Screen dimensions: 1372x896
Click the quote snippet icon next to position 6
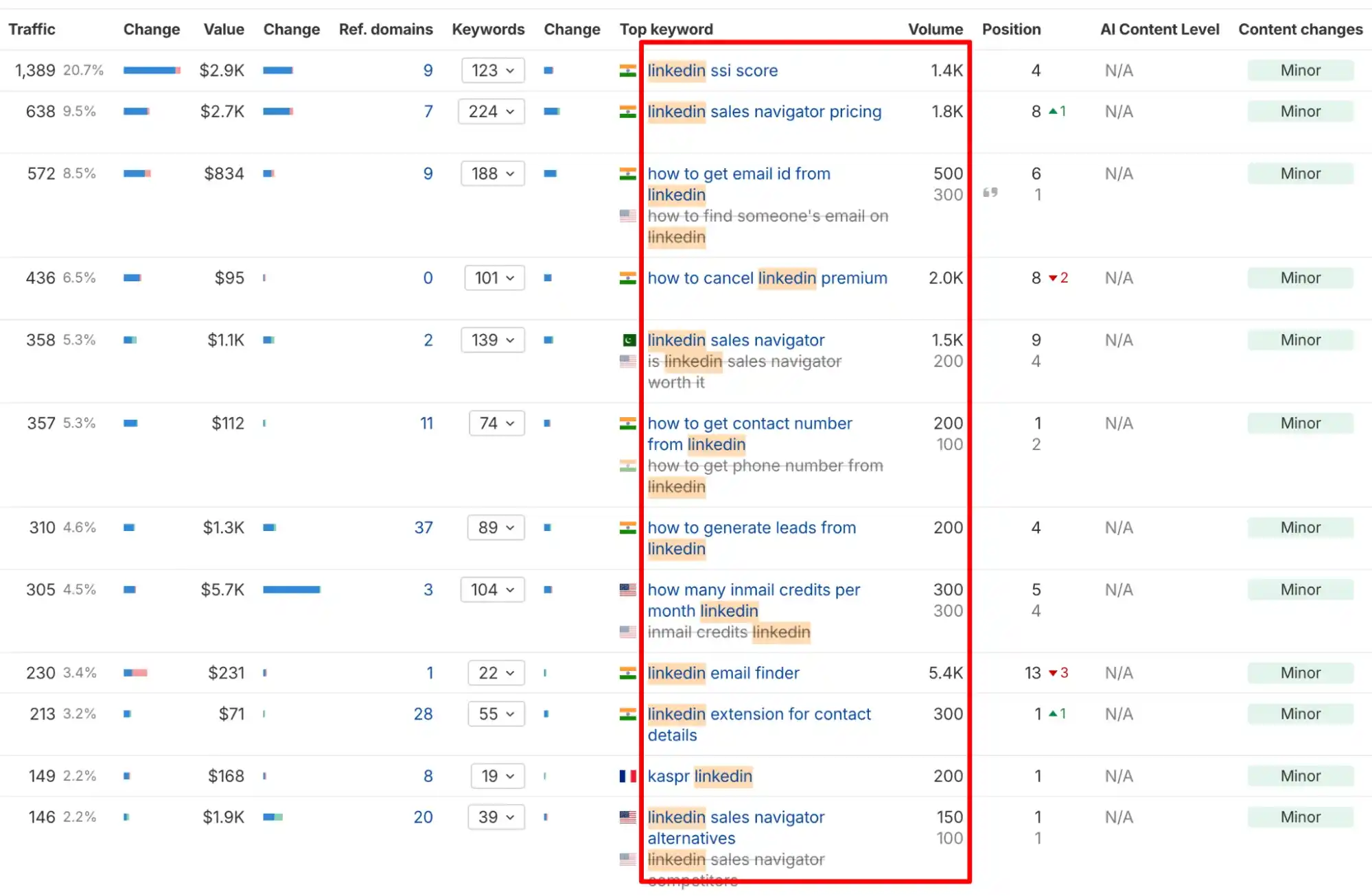[990, 193]
